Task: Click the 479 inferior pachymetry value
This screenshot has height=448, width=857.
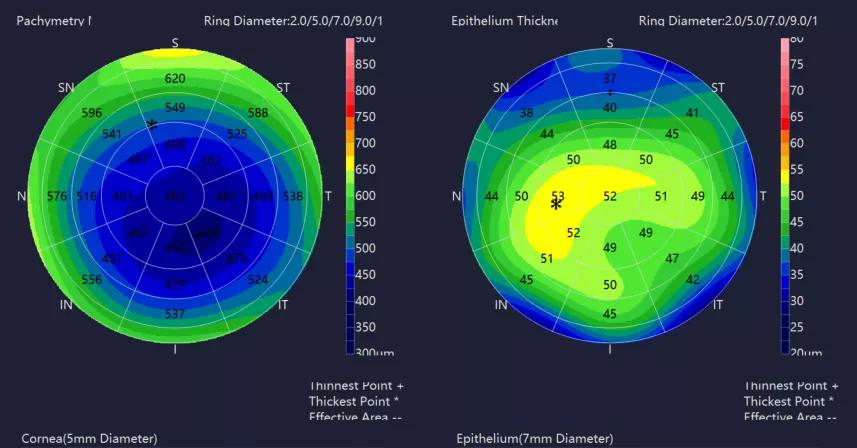Action: point(175,285)
